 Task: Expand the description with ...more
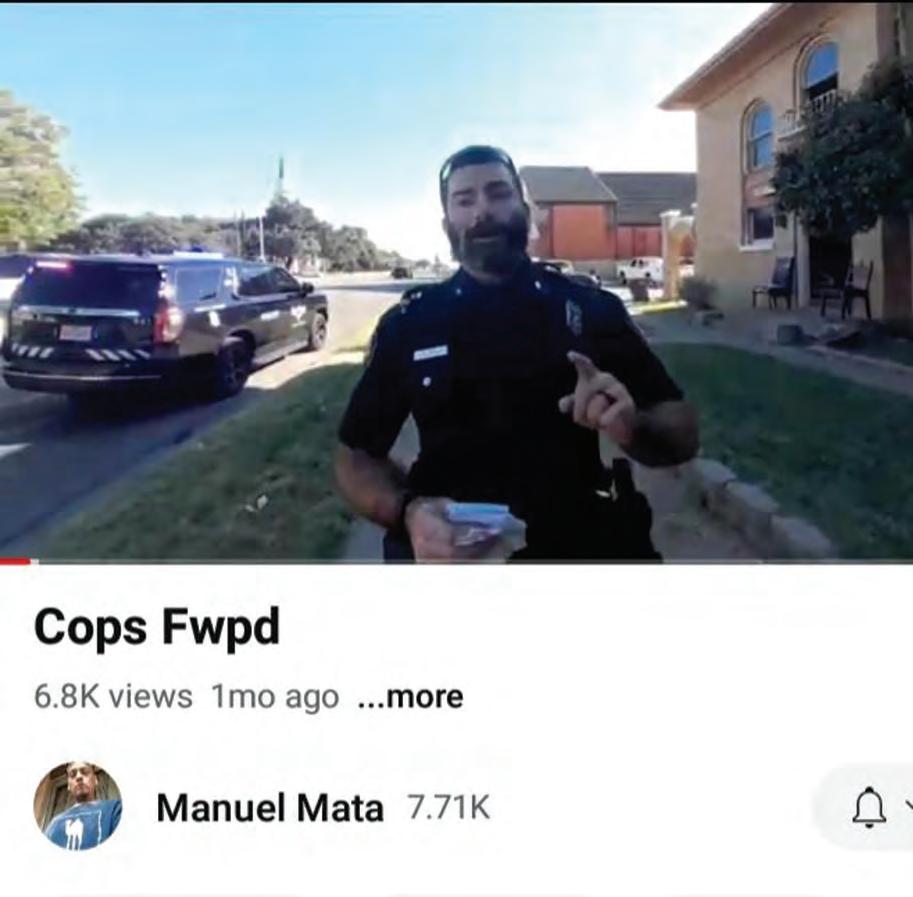click(411, 696)
